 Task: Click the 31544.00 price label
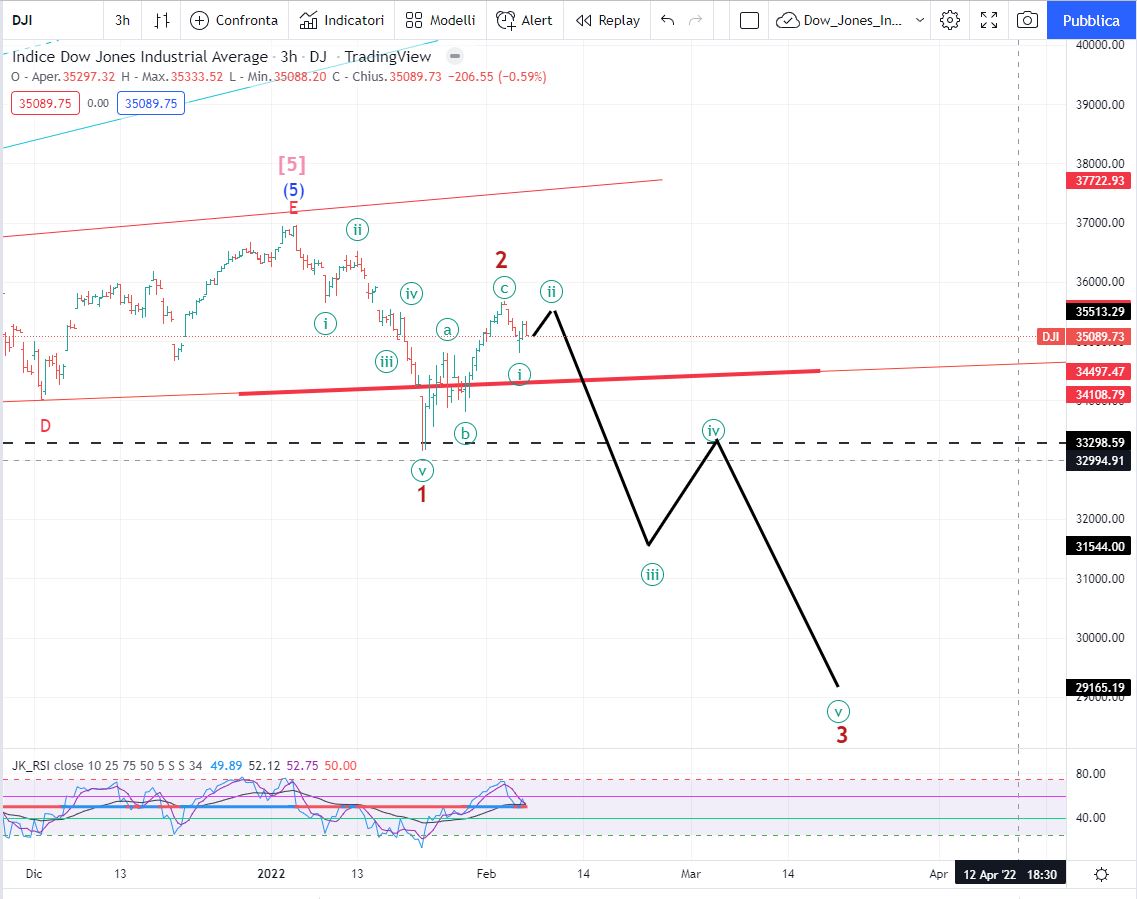click(x=1099, y=547)
